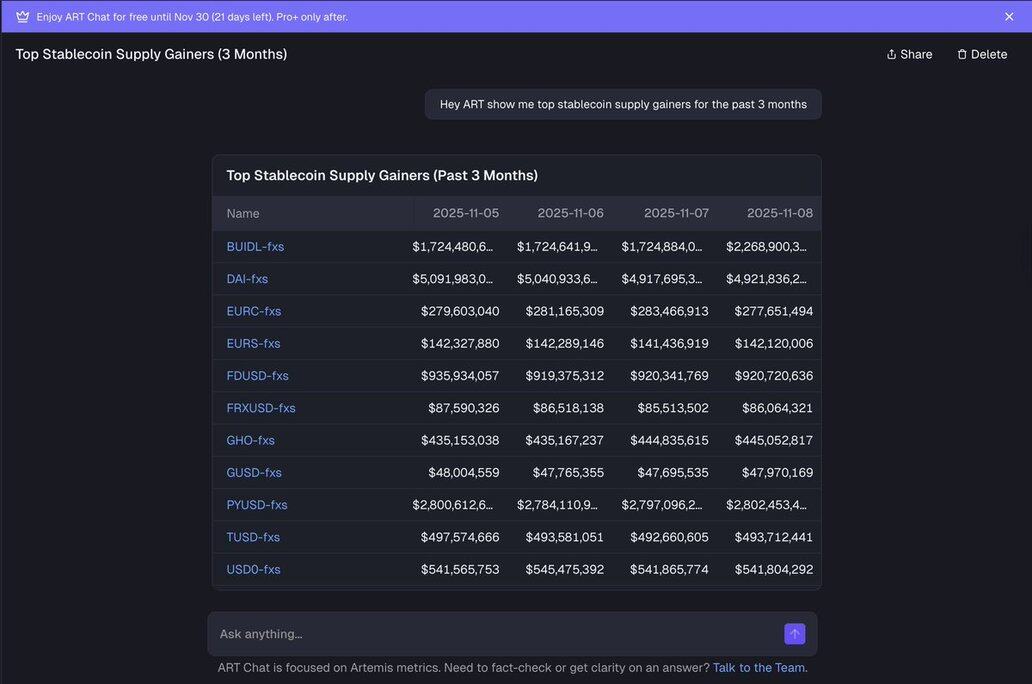Open the Talk to the Team link
The width and height of the screenshot is (1032, 684).
pos(758,668)
